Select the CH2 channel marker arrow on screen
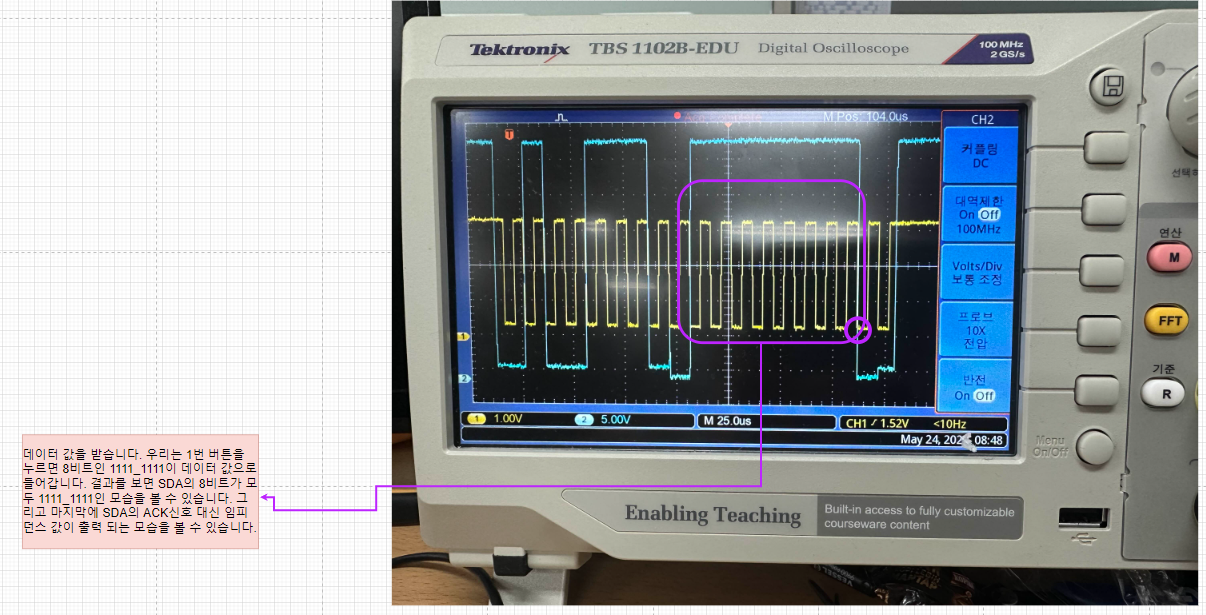Image resolution: width=1206 pixels, height=615 pixels. point(464,380)
